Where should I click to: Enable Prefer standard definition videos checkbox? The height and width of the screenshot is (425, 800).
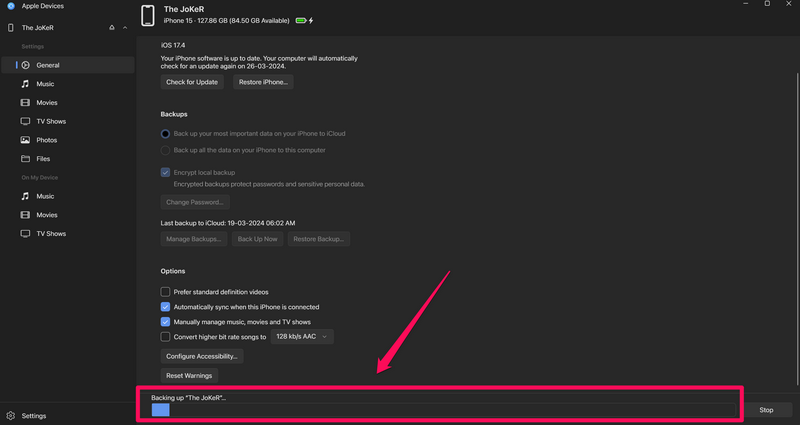click(165, 292)
